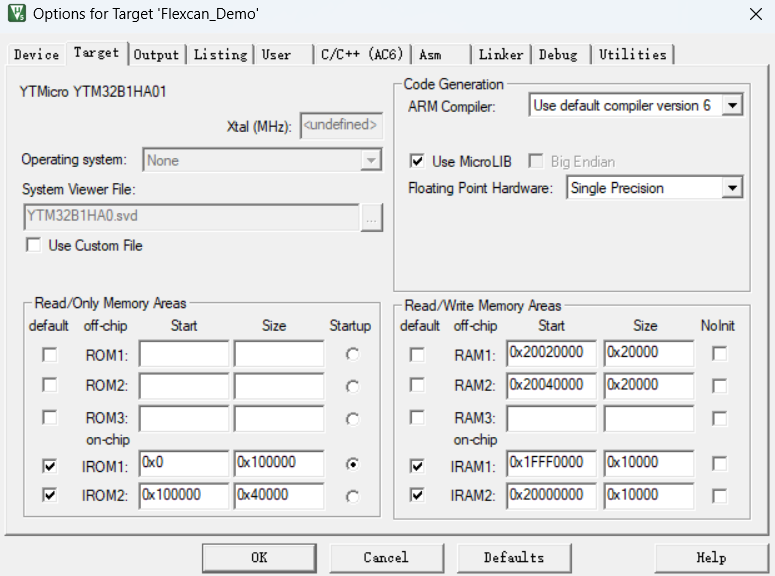The image size is (775, 576).
Task: Switch to the Utilities tab
Action: 633,54
